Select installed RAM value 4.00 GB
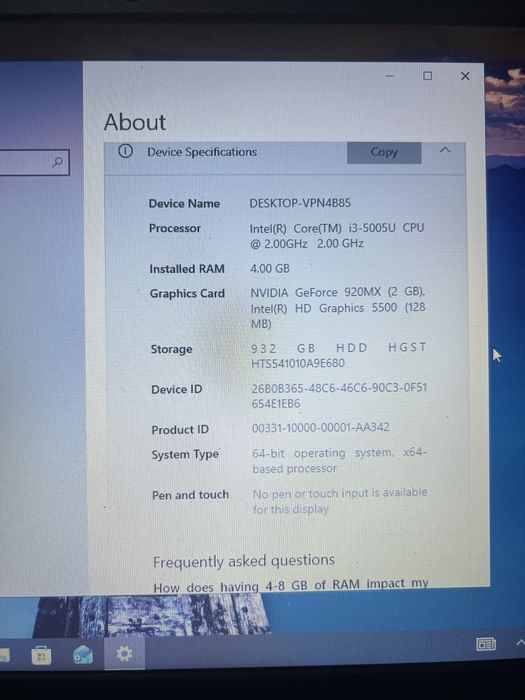 point(270,268)
